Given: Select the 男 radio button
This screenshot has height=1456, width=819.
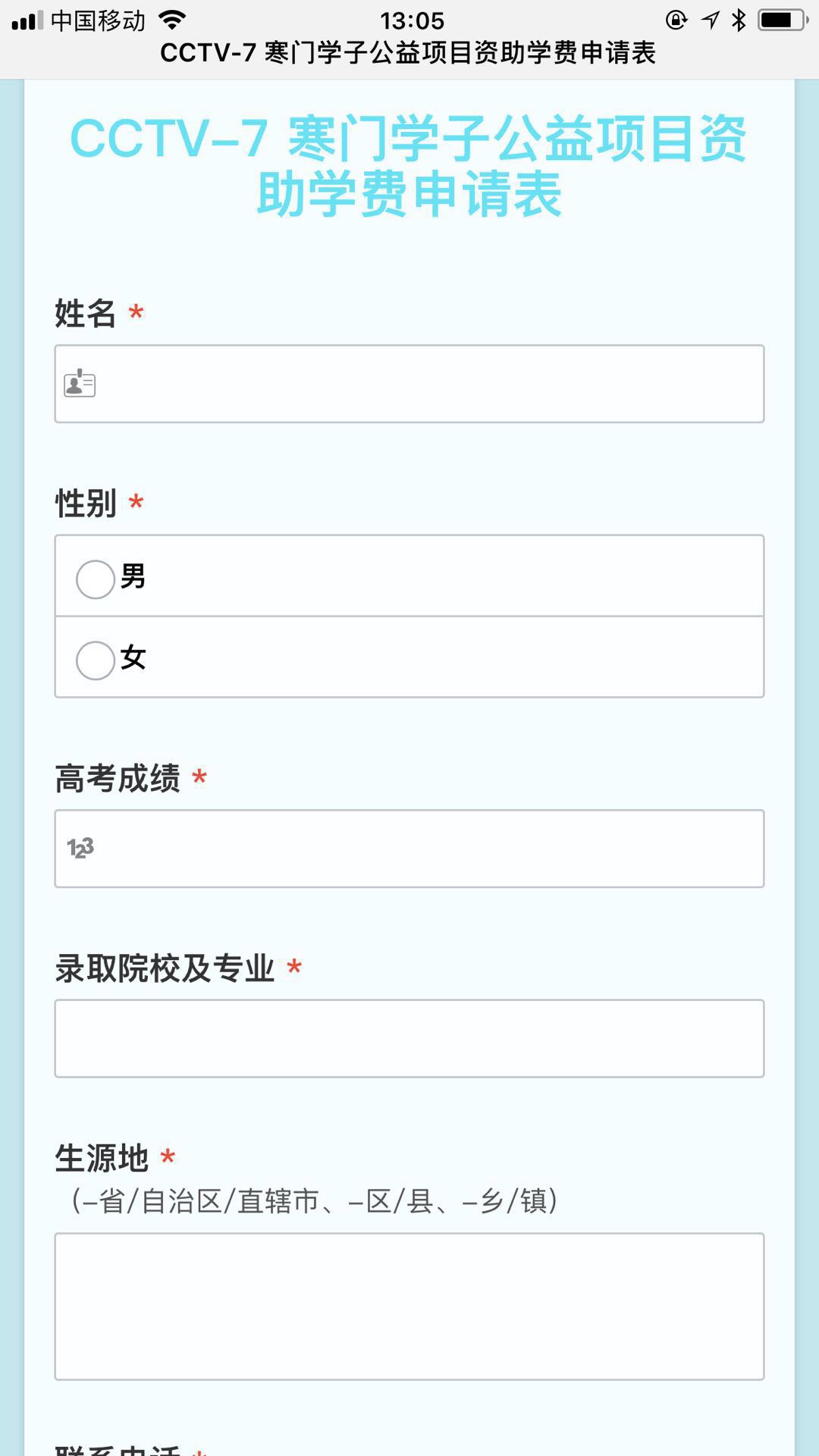Looking at the screenshot, I should pos(96,579).
